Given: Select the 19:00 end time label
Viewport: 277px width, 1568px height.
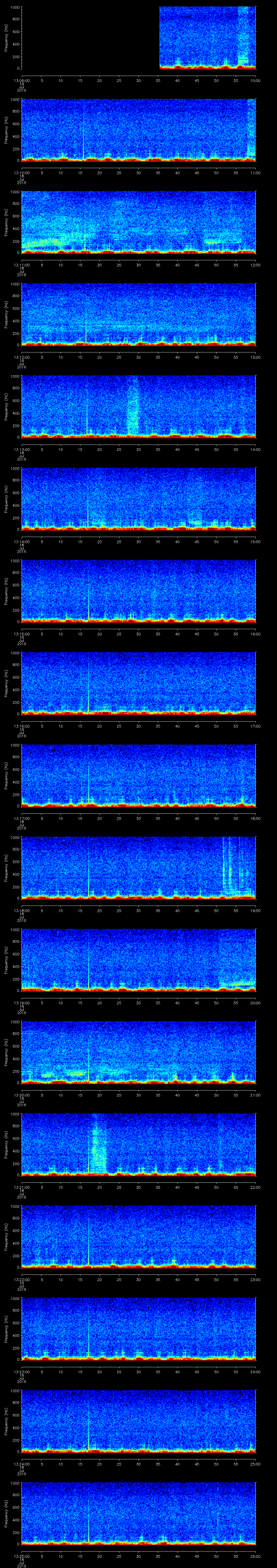Looking at the screenshot, I should pyautogui.click(x=255, y=910).
